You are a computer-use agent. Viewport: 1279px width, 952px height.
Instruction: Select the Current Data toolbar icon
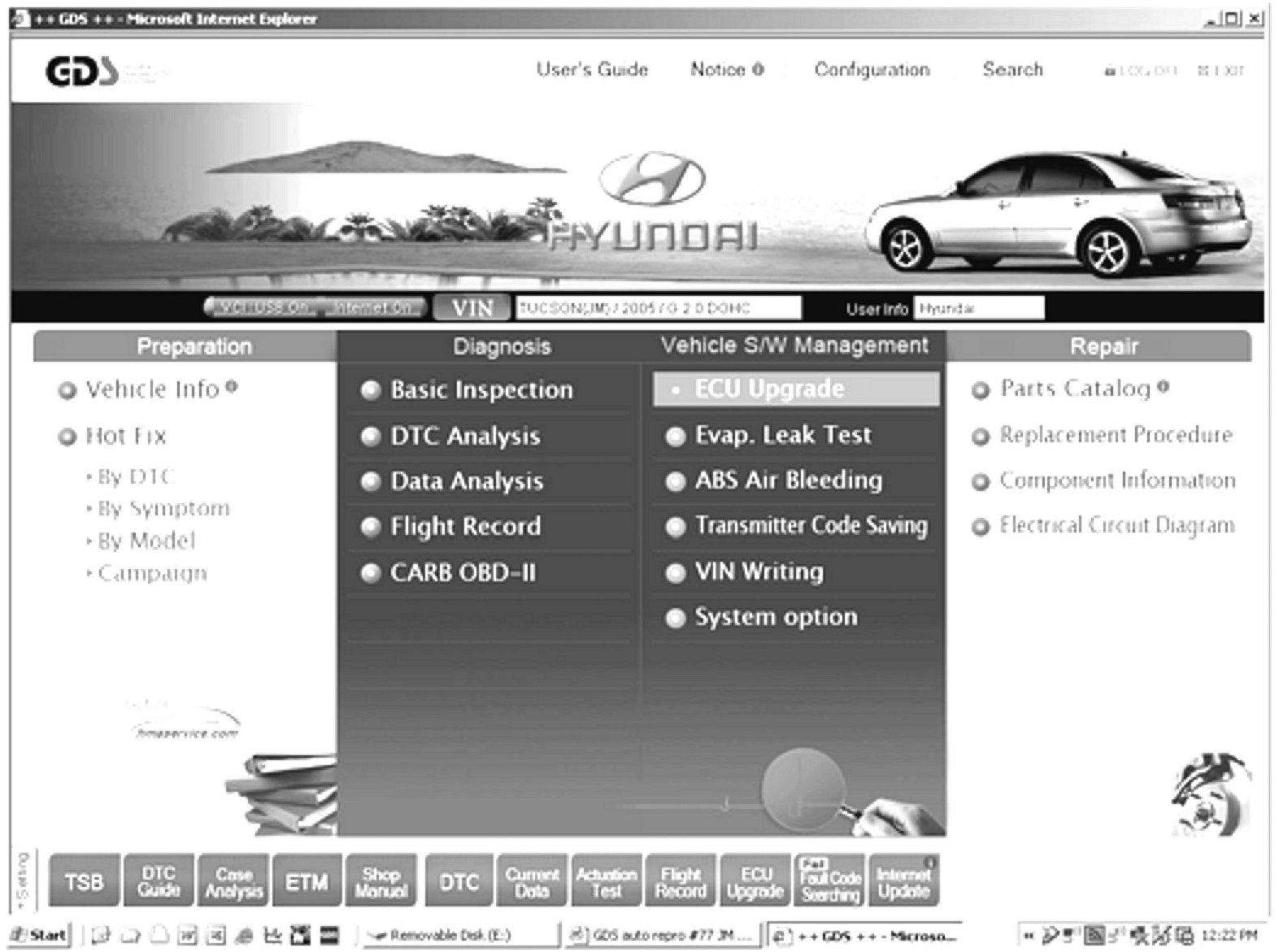[x=532, y=881]
